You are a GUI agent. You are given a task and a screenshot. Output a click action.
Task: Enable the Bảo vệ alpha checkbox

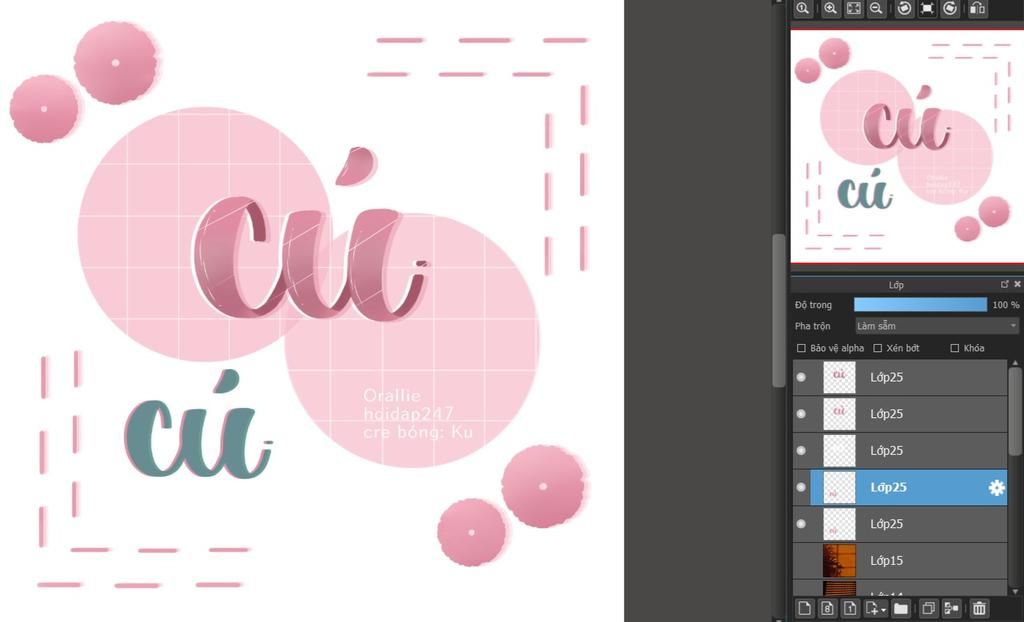coord(801,348)
